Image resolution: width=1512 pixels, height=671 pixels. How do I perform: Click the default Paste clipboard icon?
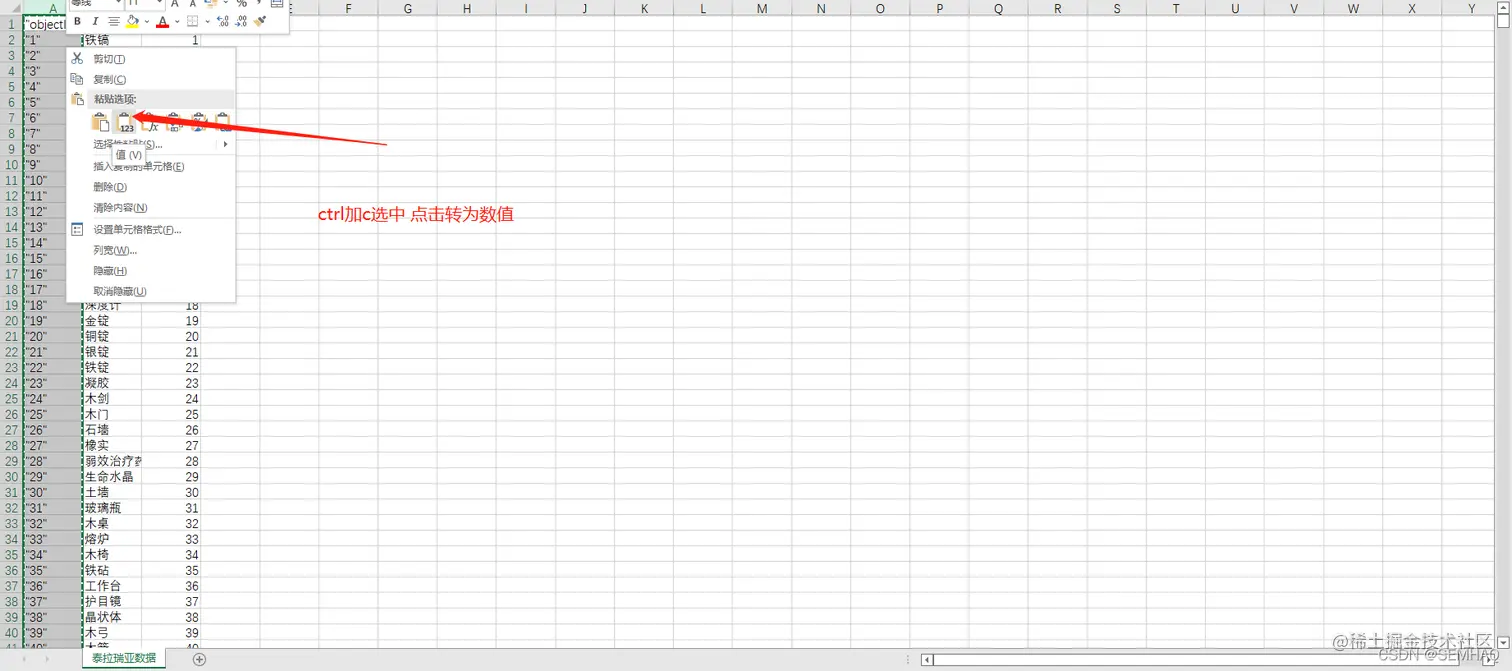tap(100, 122)
